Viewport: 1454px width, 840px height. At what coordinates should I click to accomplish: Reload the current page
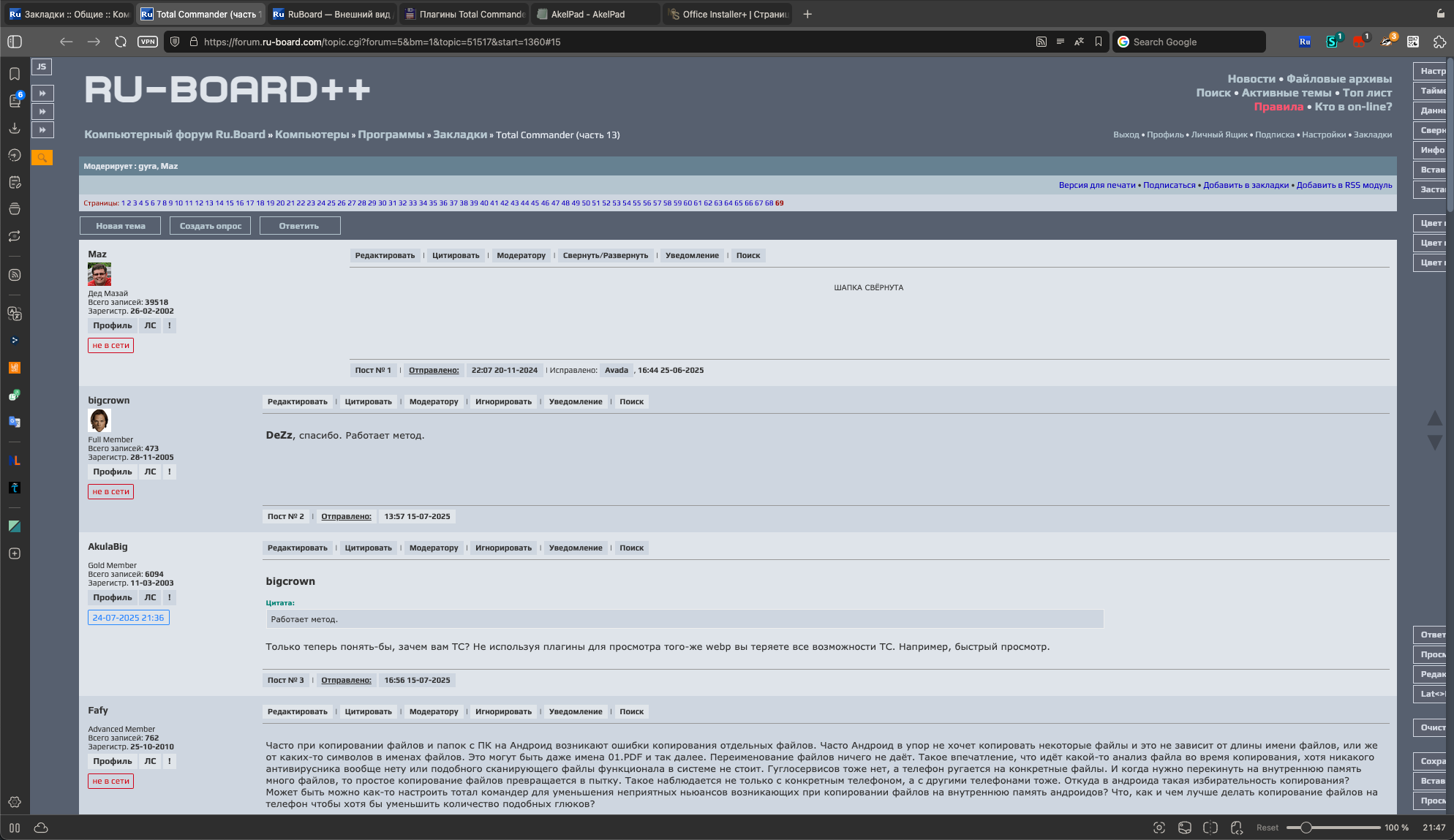pyautogui.click(x=121, y=42)
